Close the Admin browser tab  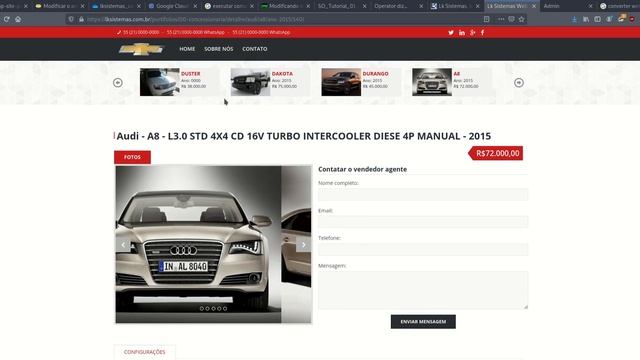click(590, 6)
